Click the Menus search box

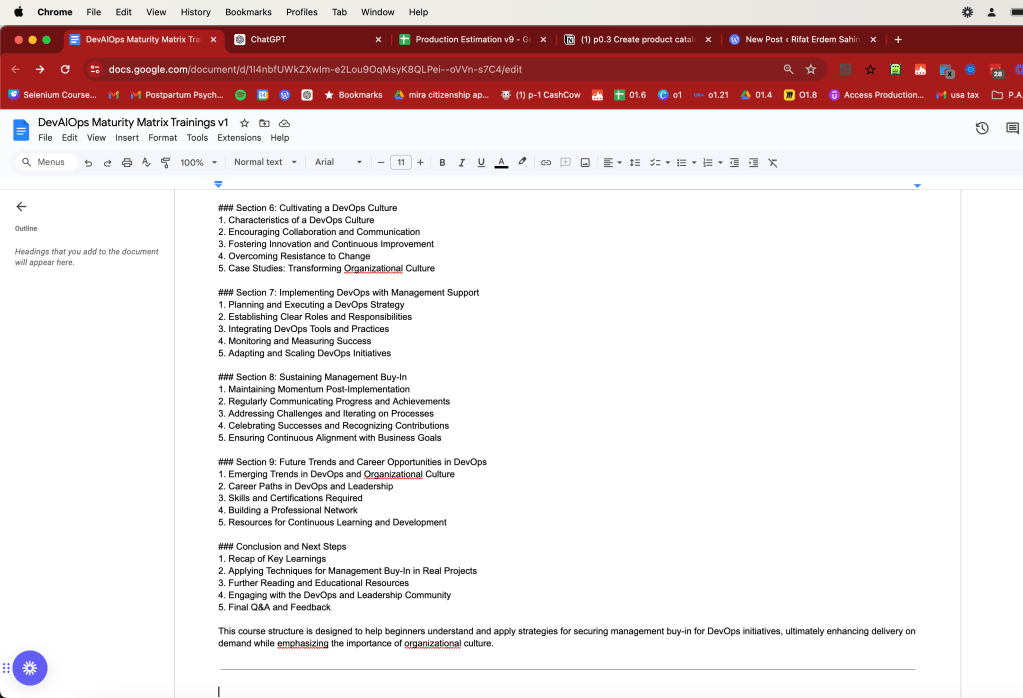click(x=46, y=162)
